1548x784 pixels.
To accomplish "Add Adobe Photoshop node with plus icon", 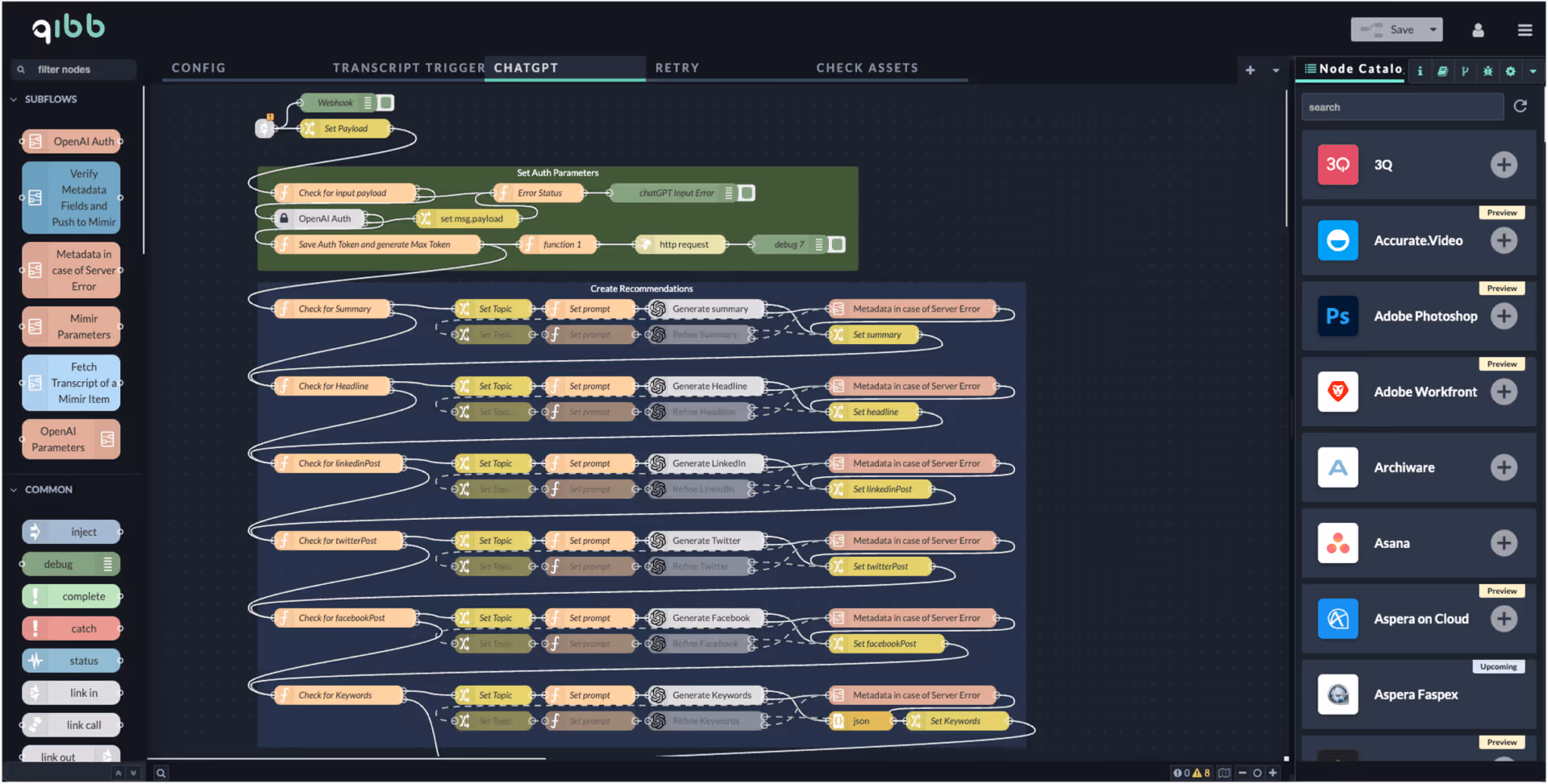I will tap(1504, 317).
